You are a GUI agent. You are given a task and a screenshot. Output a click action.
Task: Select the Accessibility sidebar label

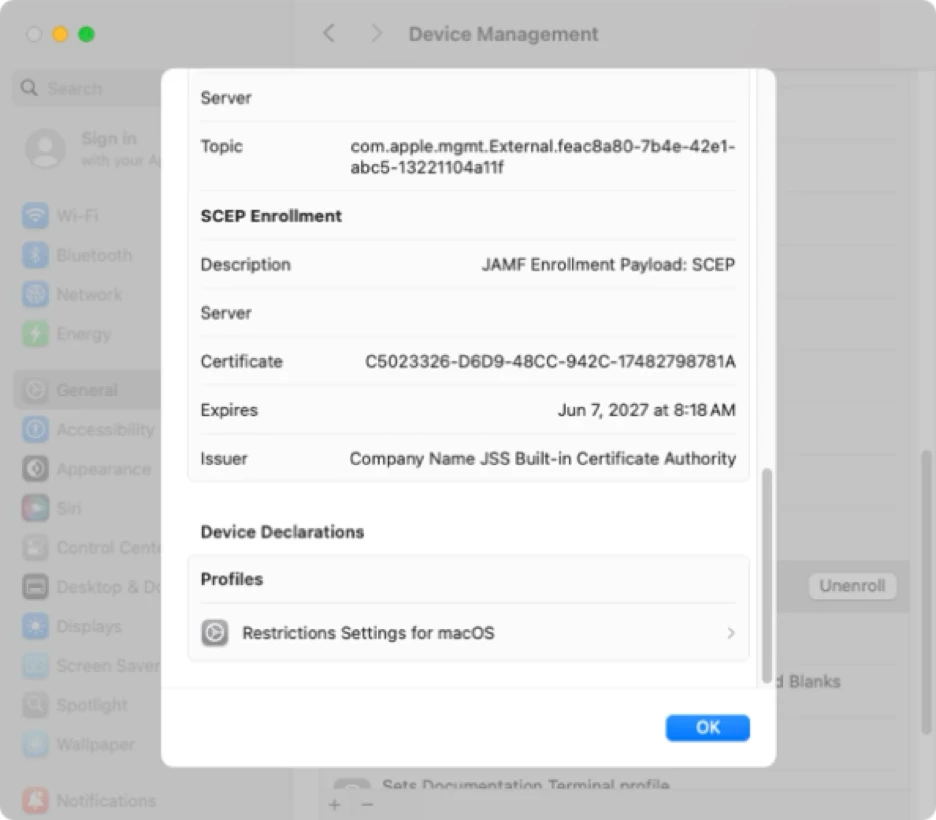coord(106,429)
